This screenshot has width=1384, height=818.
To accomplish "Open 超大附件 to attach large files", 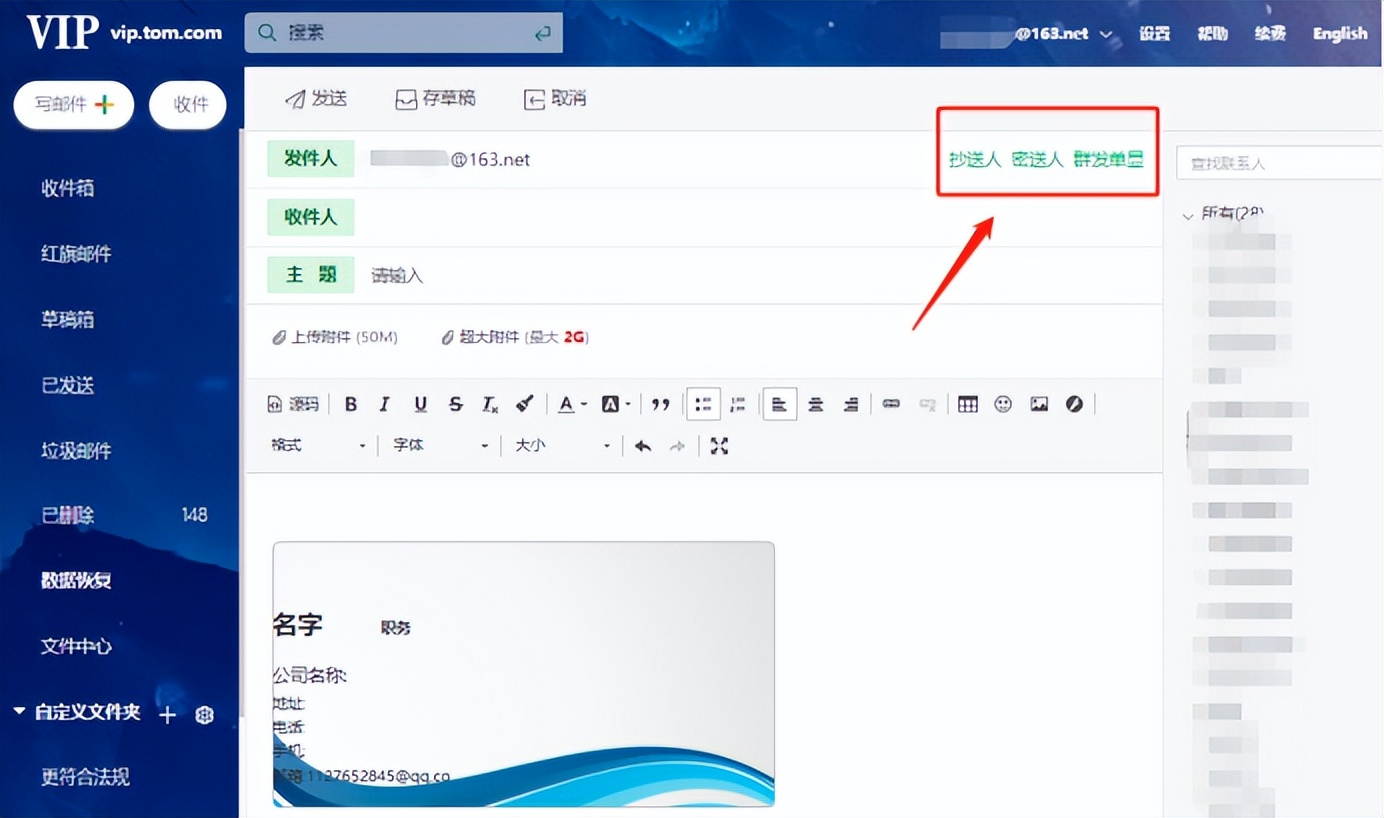I will tap(490, 337).
